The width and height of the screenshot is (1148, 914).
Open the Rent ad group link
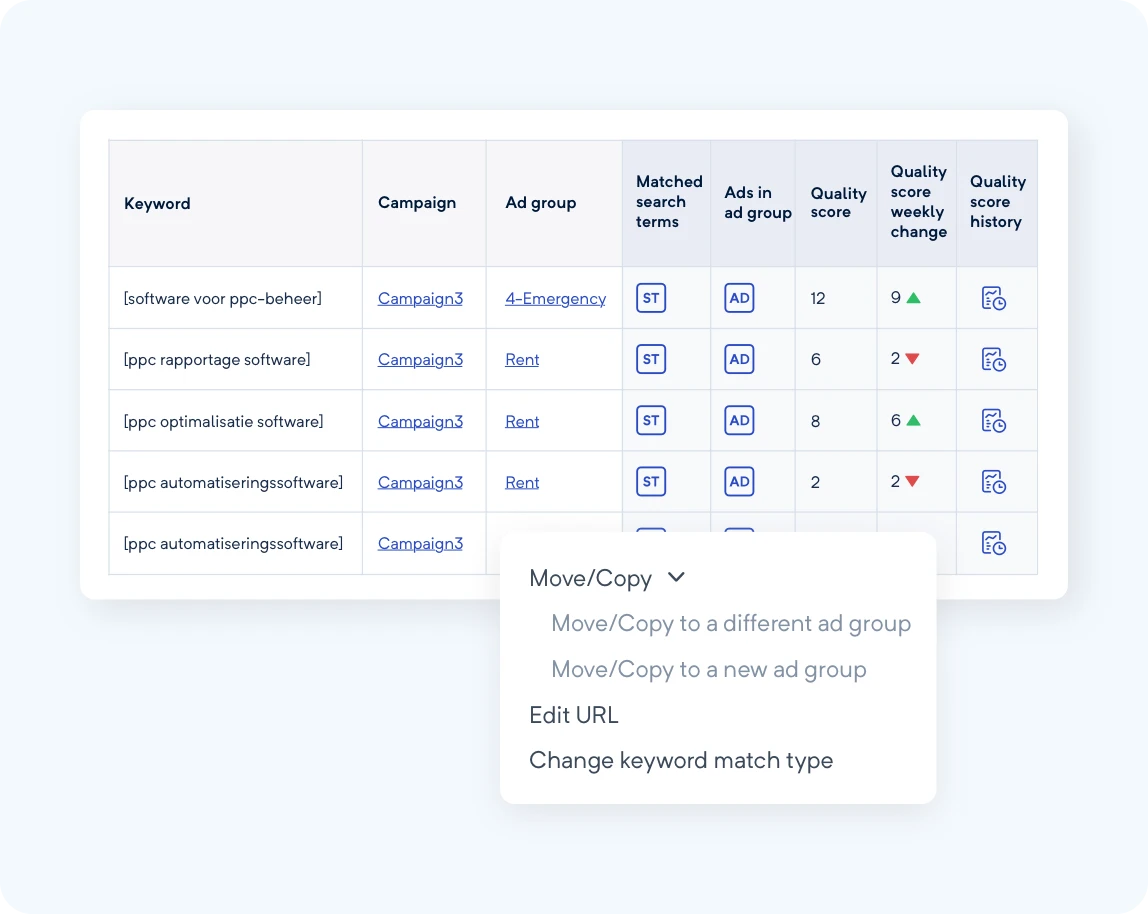pyautogui.click(x=521, y=358)
